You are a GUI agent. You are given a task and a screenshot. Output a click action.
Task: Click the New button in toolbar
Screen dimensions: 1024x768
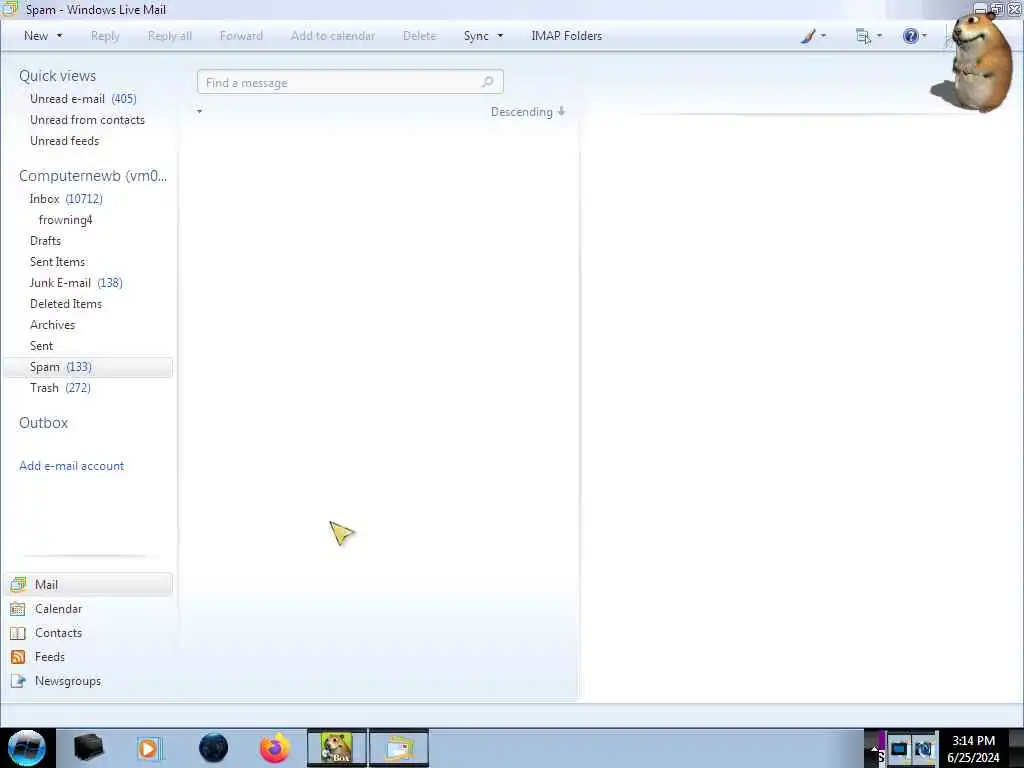point(36,36)
